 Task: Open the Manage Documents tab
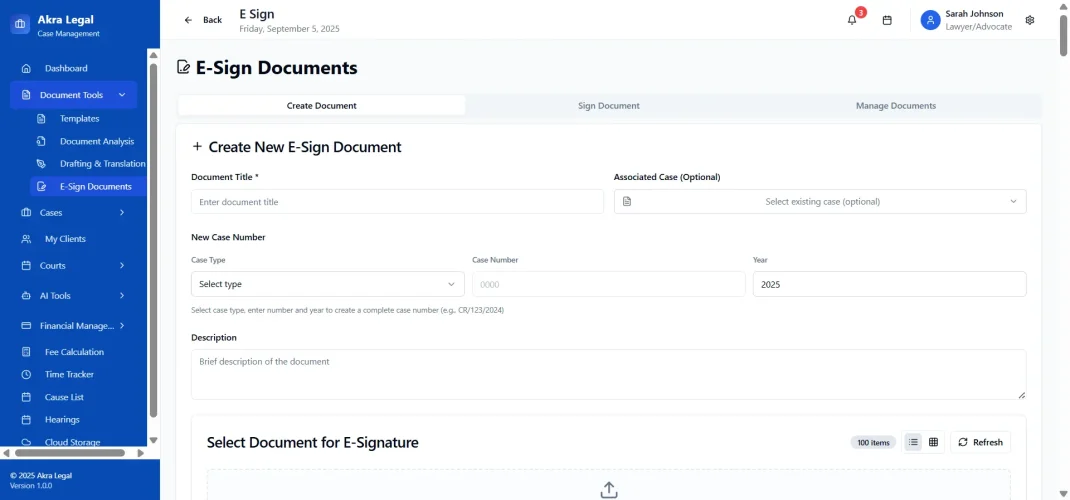pos(895,106)
